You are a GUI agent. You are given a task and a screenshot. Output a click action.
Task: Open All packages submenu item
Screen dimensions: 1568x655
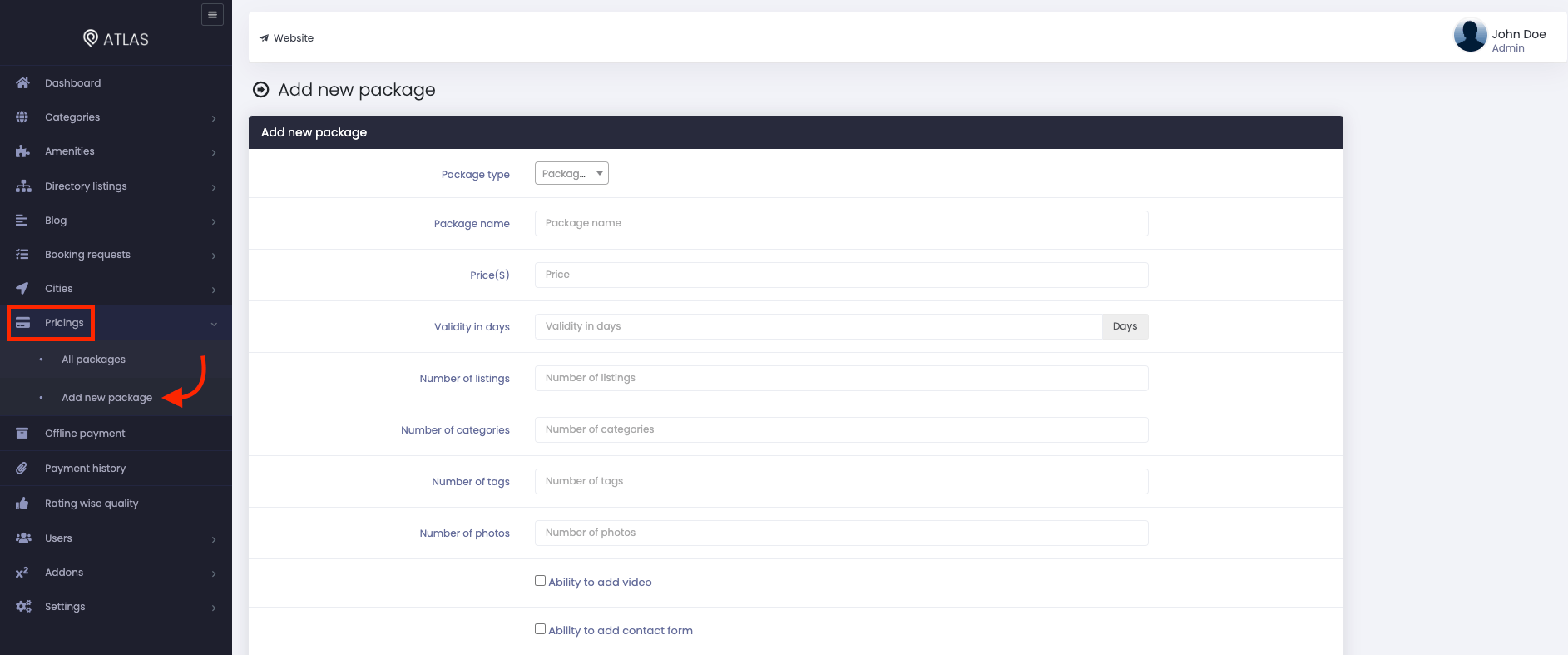click(116, 360)
